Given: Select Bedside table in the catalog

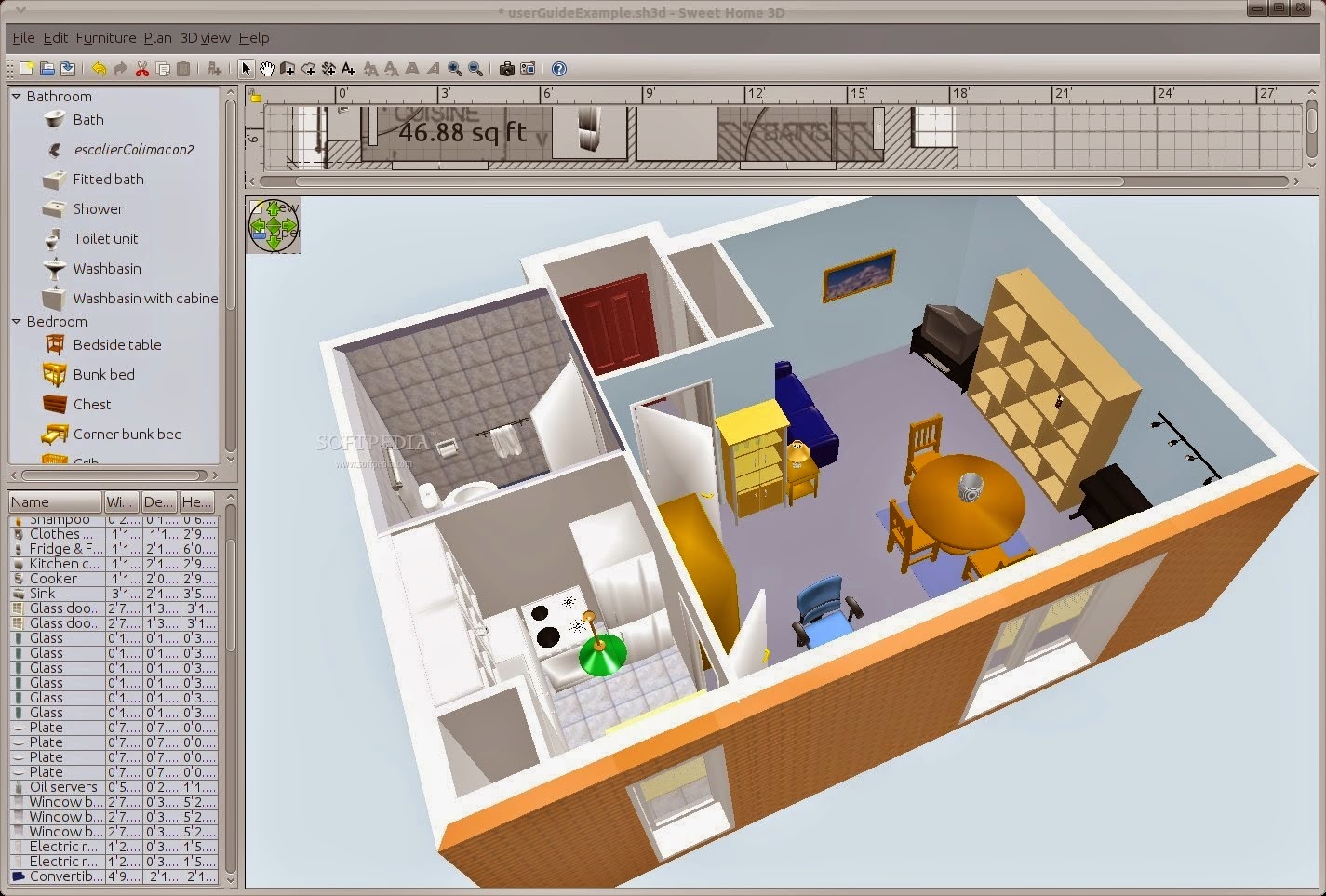Looking at the screenshot, I should tap(117, 345).
